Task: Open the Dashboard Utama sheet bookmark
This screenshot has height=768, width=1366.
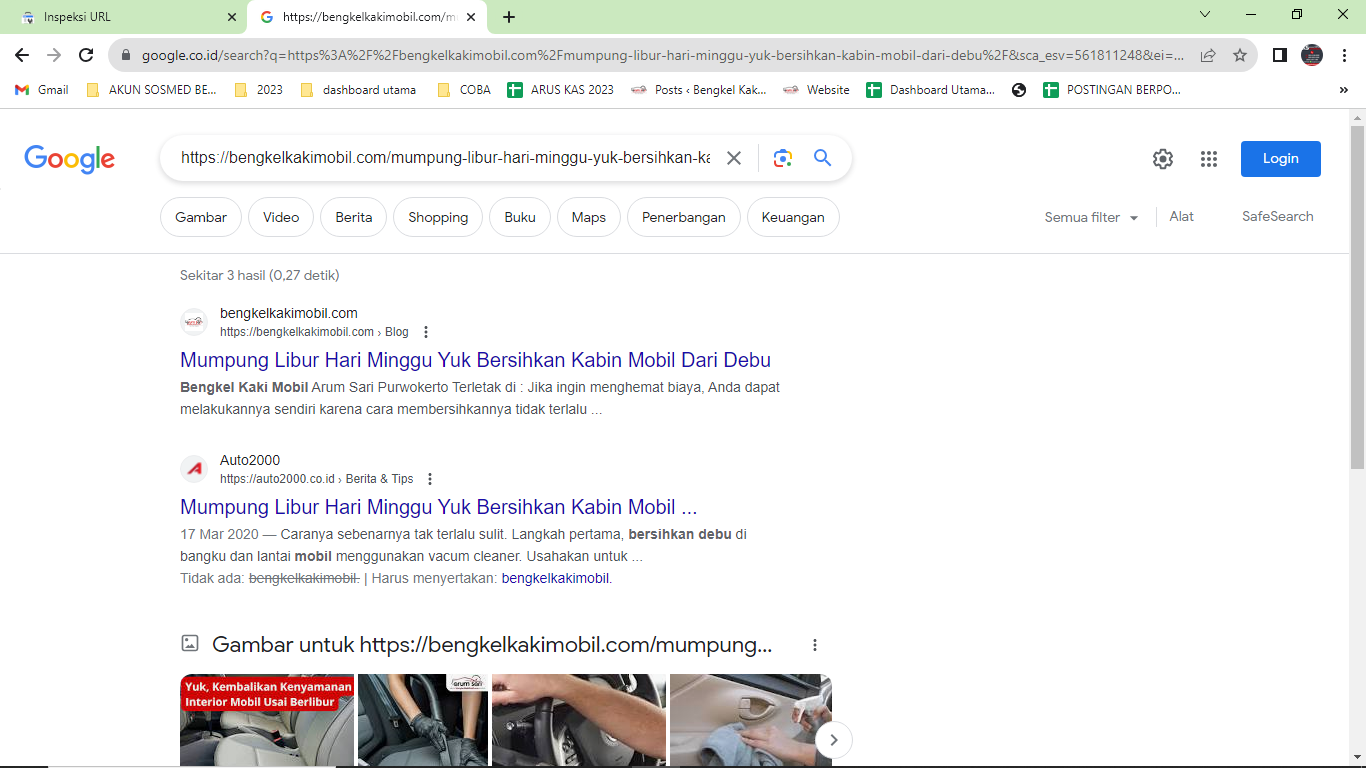Action: 931,90
